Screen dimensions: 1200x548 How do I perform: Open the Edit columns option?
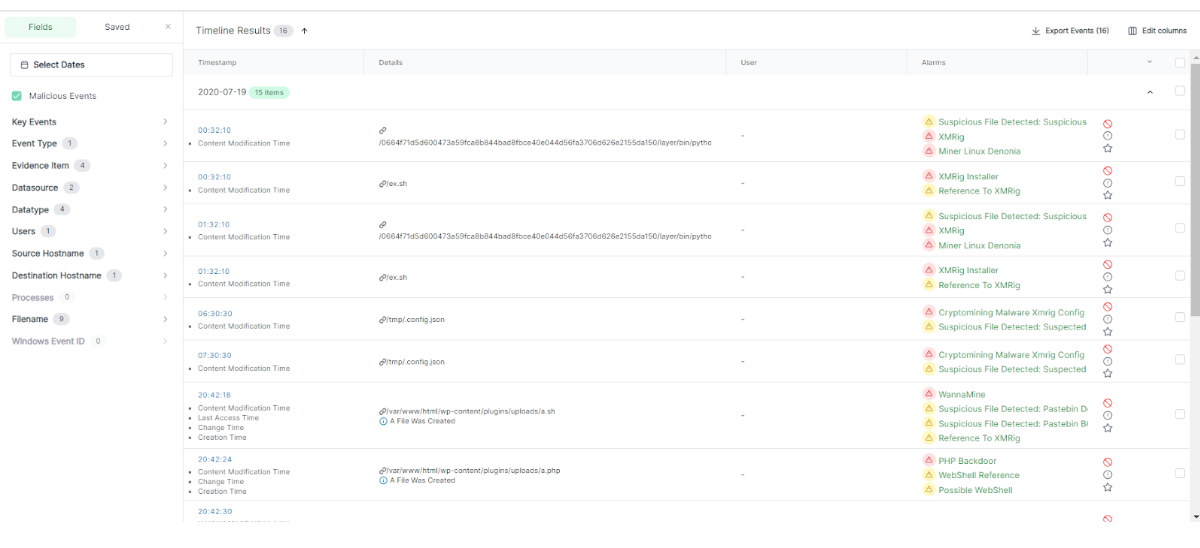(x=1157, y=31)
